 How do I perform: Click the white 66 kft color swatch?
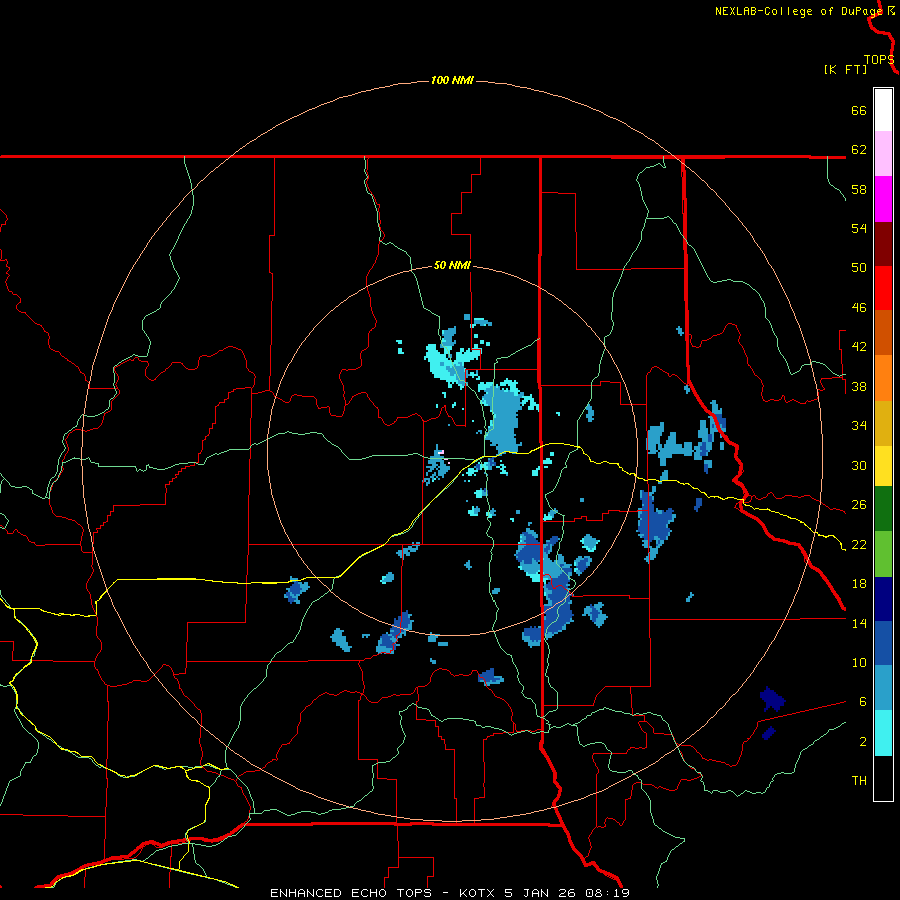click(x=883, y=110)
